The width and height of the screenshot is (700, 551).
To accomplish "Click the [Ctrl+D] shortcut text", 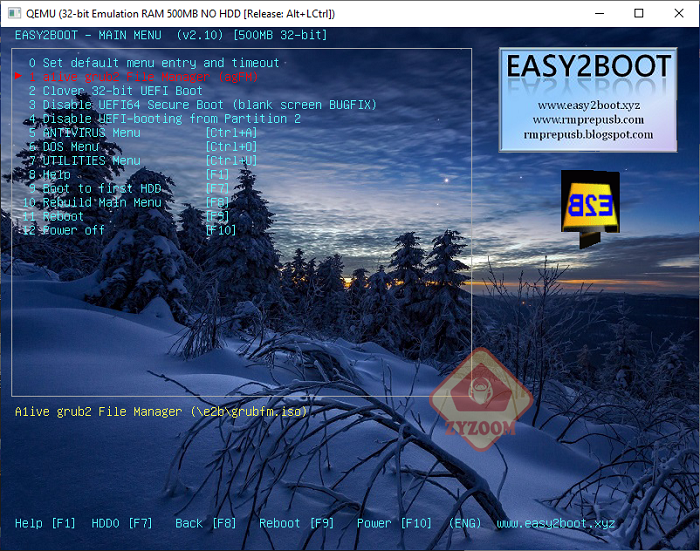I will click(x=231, y=146).
